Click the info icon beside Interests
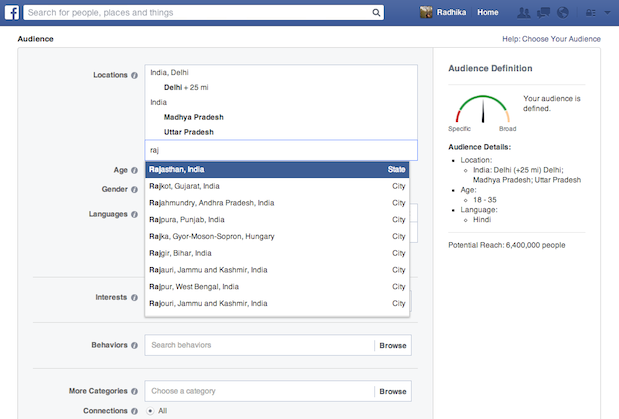 (x=134, y=297)
